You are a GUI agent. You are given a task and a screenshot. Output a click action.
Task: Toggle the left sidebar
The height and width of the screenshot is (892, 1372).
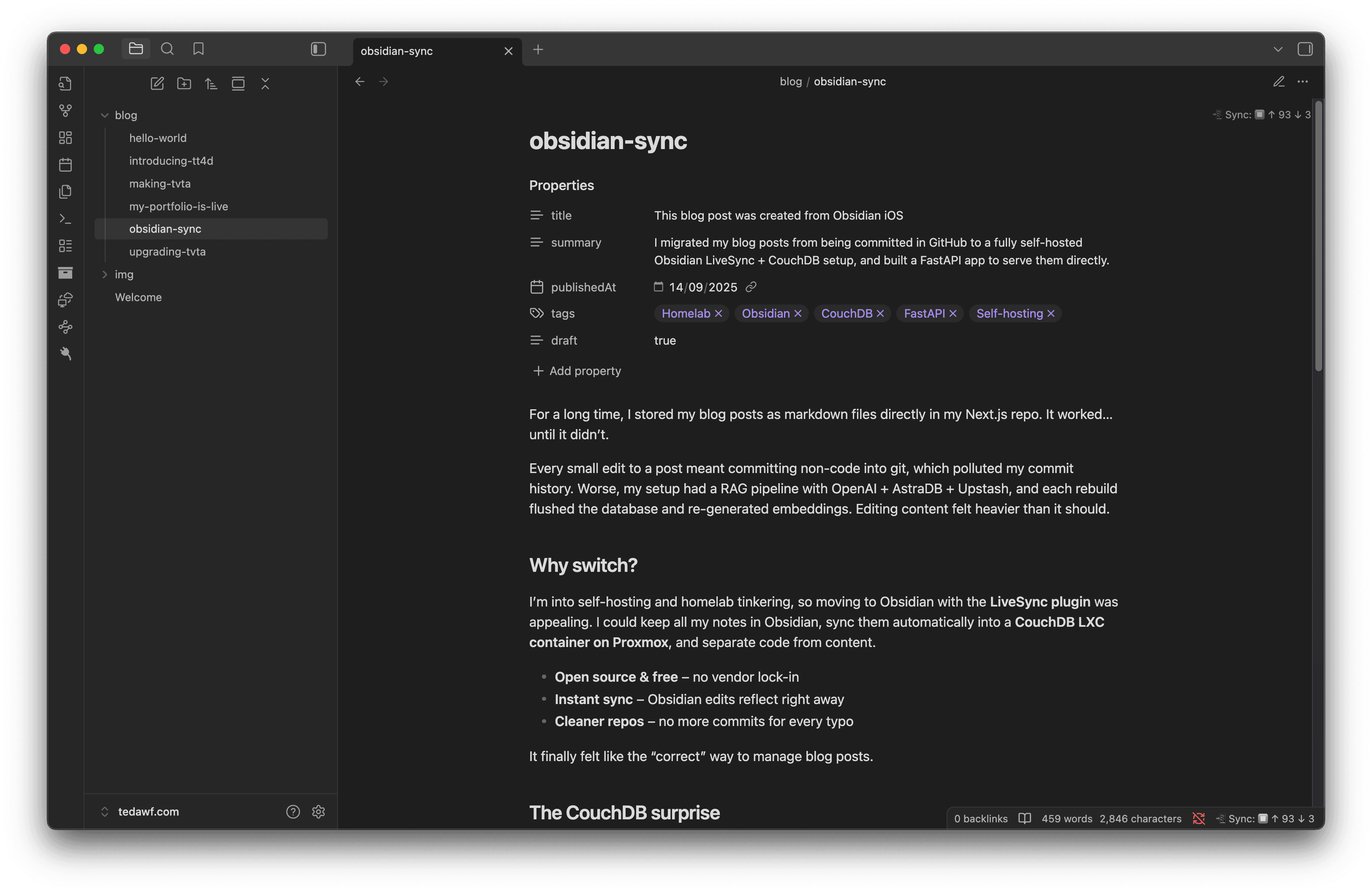pos(318,49)
